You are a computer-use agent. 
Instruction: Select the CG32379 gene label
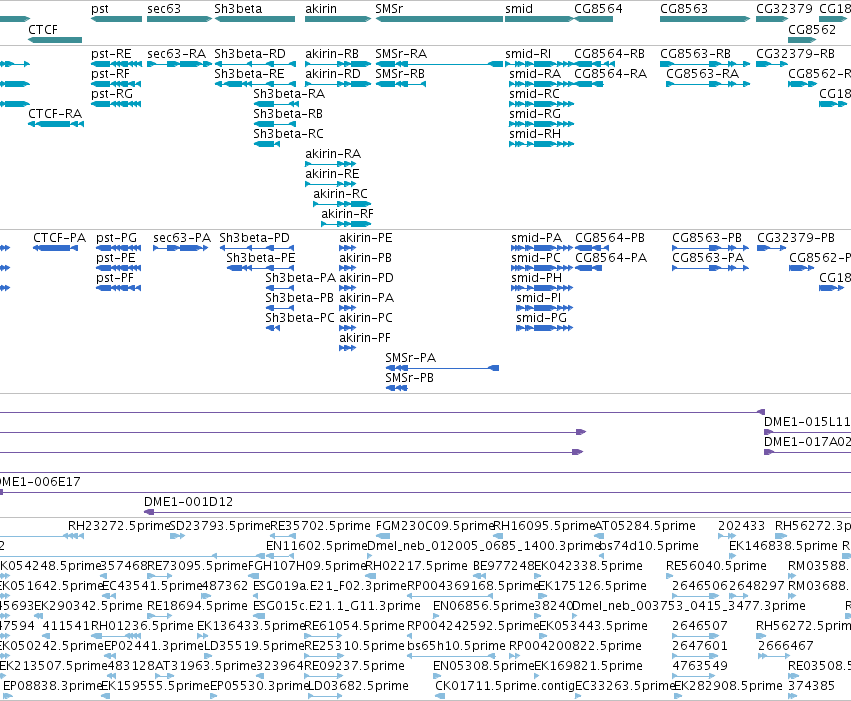click(784, 9)
